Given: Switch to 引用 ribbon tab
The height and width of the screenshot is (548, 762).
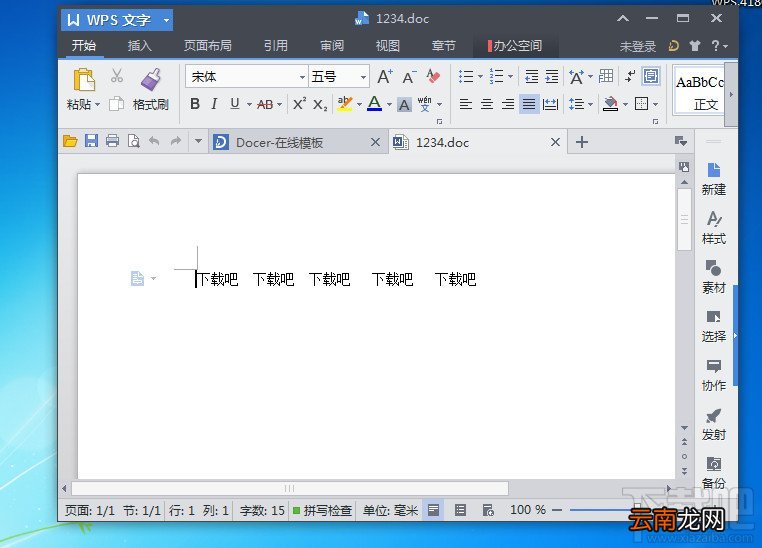Looking at the screenshot, I should 276,46.
